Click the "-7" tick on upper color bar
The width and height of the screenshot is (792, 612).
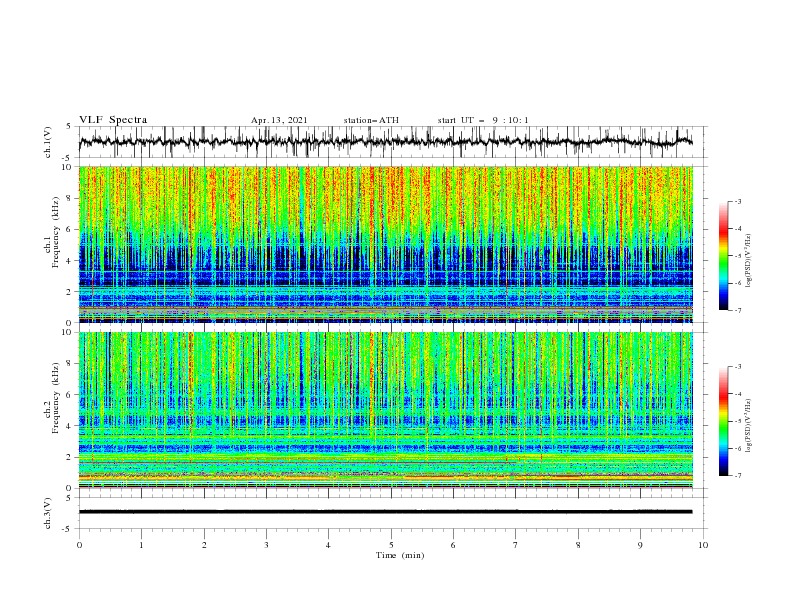click(x=737, y=310)
